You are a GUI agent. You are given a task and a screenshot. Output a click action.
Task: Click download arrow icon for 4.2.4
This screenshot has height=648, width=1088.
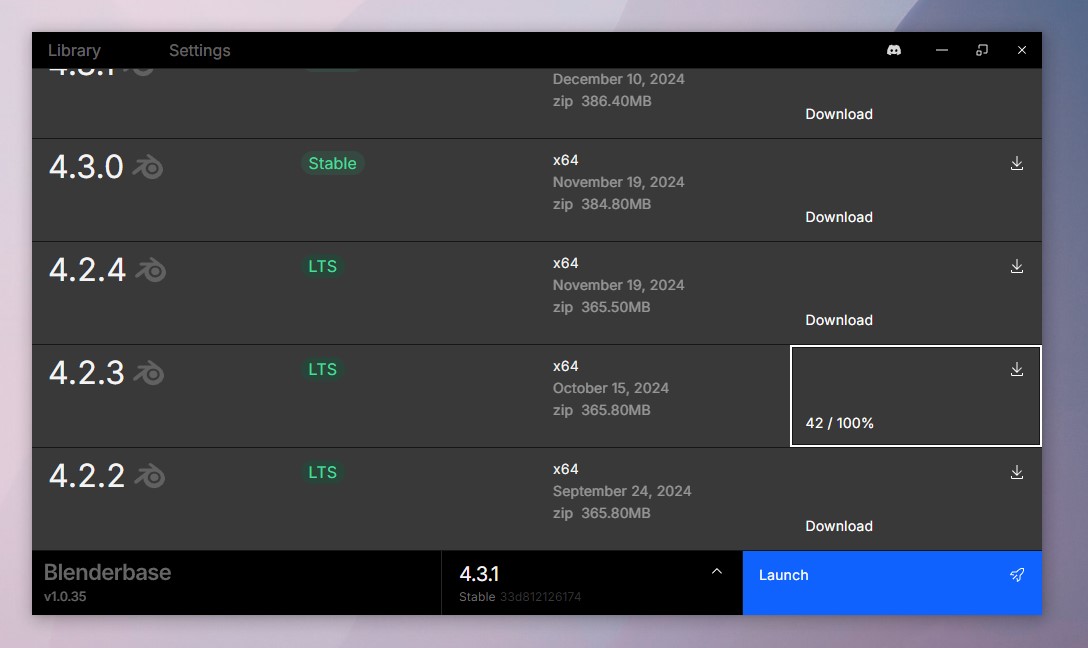[1017, 266]
